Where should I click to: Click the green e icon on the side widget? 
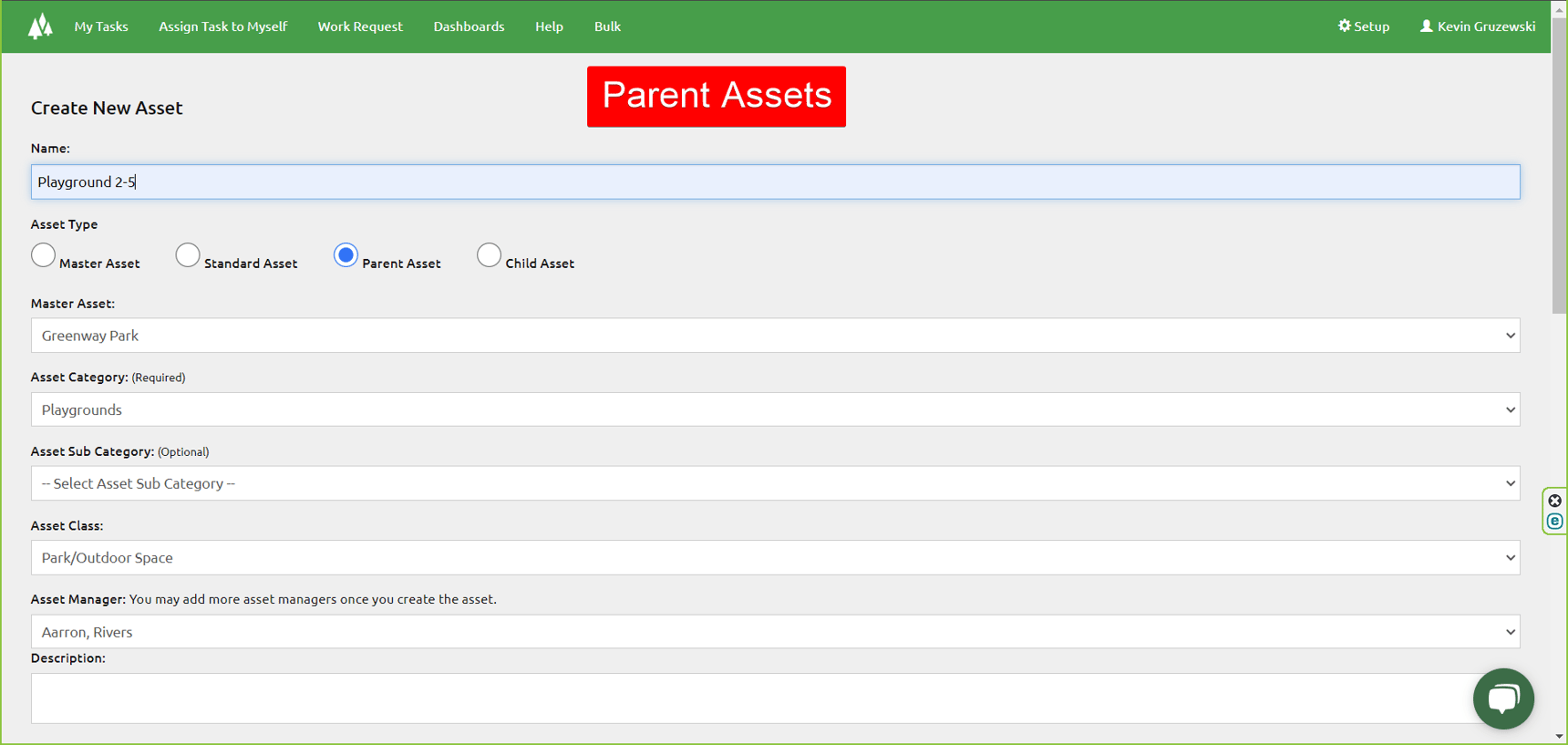(1555, 522)
